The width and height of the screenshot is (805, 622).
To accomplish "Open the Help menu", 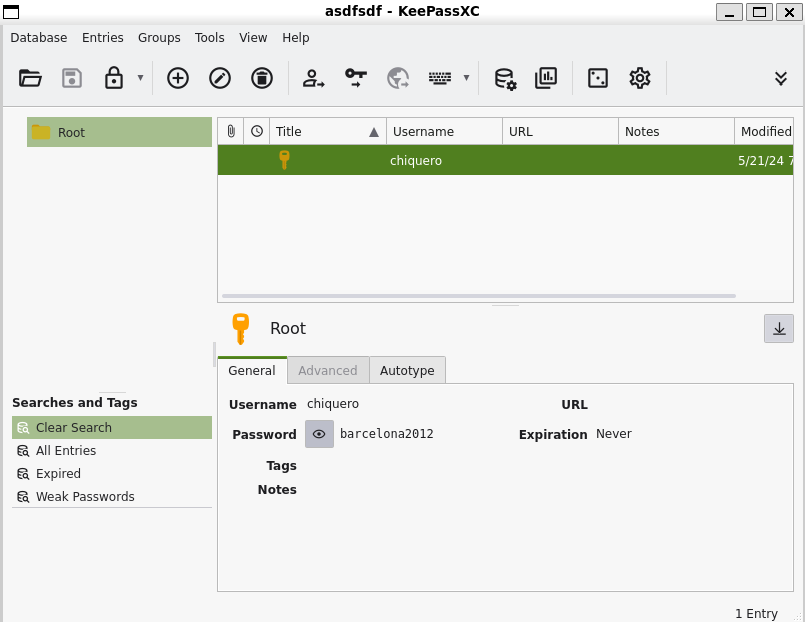I will pos(296,37).
